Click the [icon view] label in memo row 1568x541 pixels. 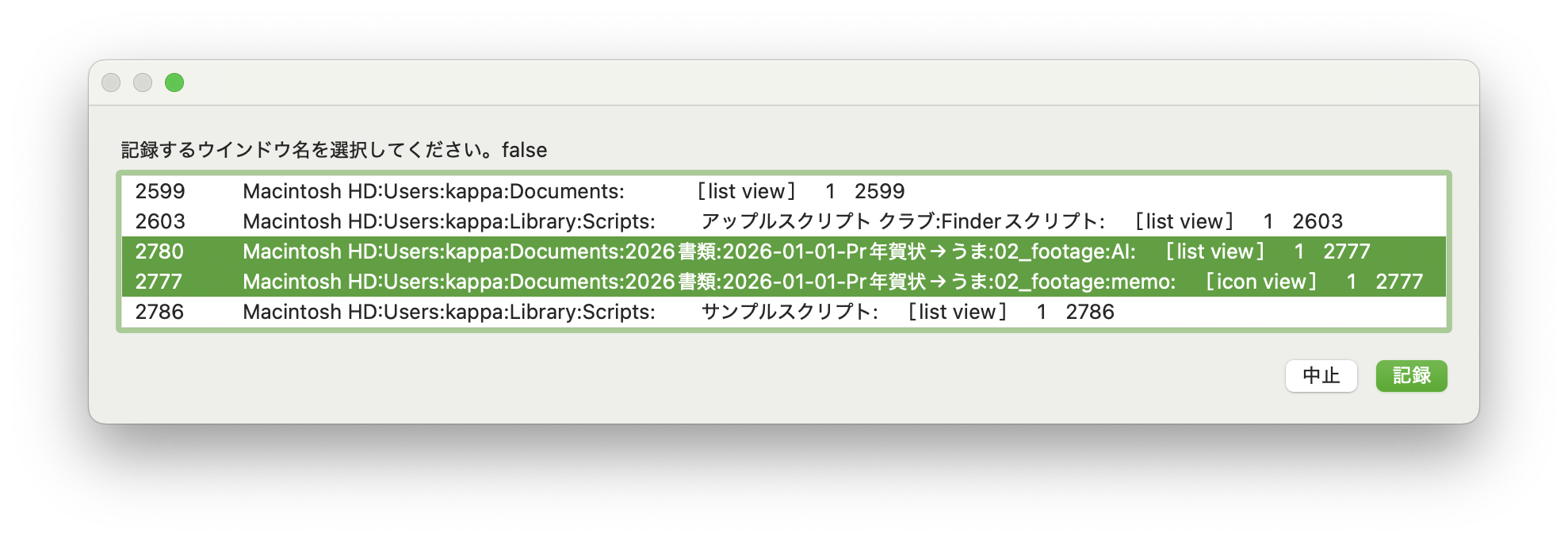[x=1260, y=282]
